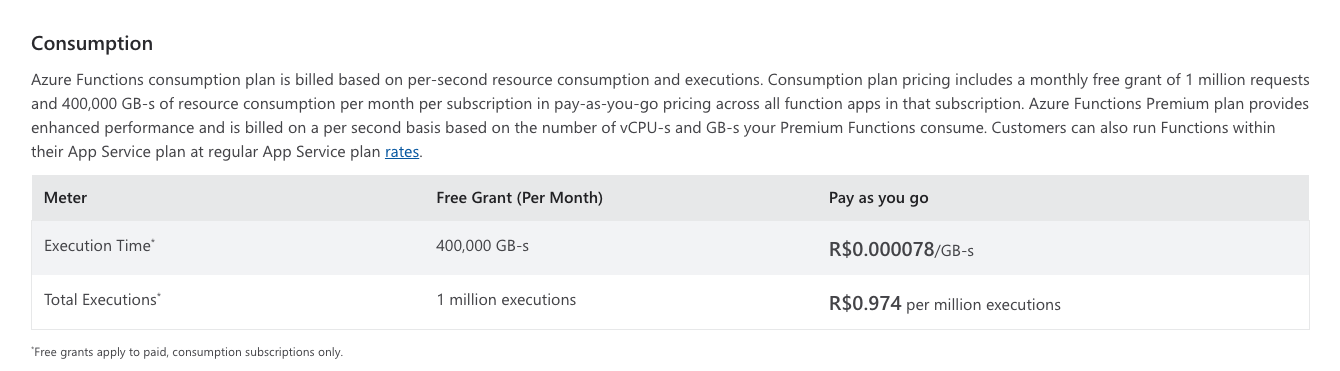Select the Free Grant (Per Month) header

coord(519,198)
